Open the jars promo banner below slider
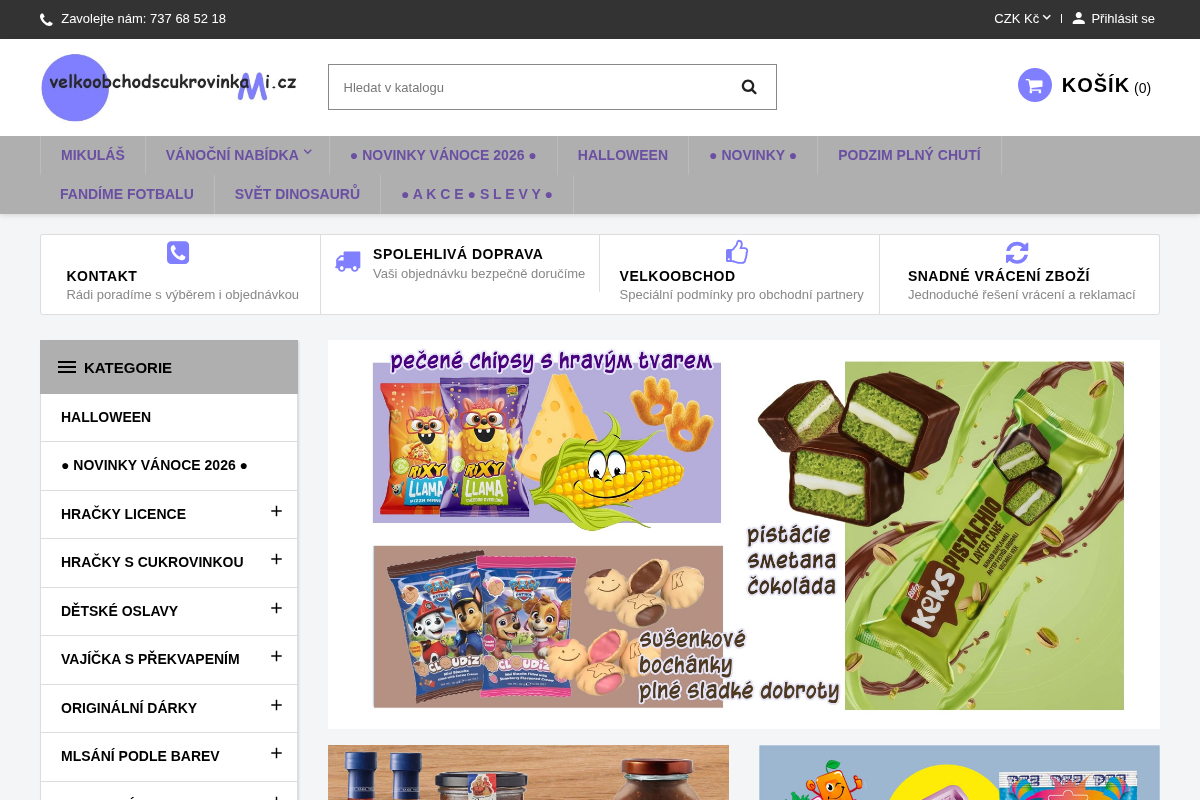 pyautogui.click(x=528, y=772)
